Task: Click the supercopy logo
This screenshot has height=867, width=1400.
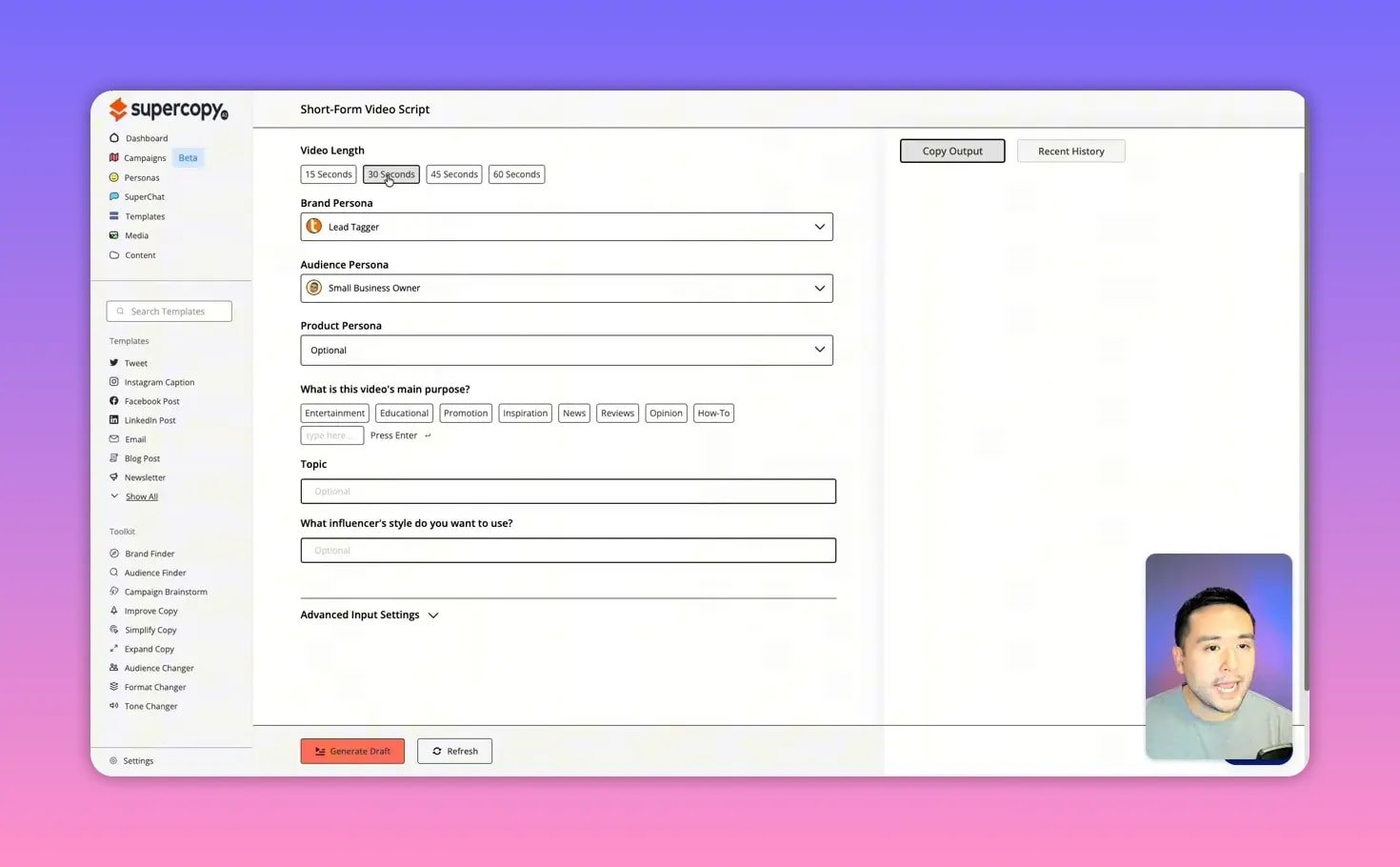Action: pyautogui.click(x=168, y=109)
